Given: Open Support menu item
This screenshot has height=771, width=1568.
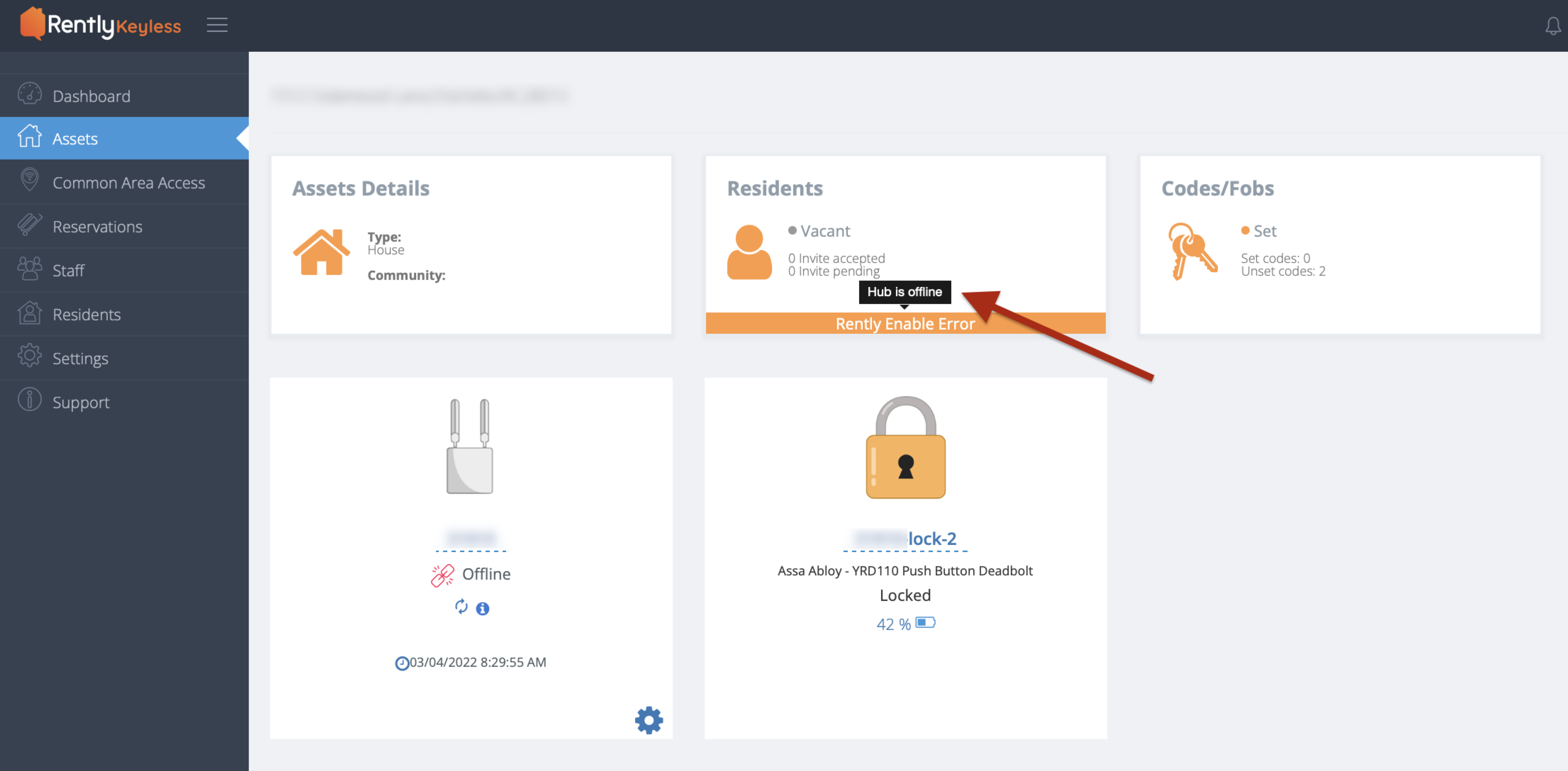Looking at the screenshot, I should [124, 402].
